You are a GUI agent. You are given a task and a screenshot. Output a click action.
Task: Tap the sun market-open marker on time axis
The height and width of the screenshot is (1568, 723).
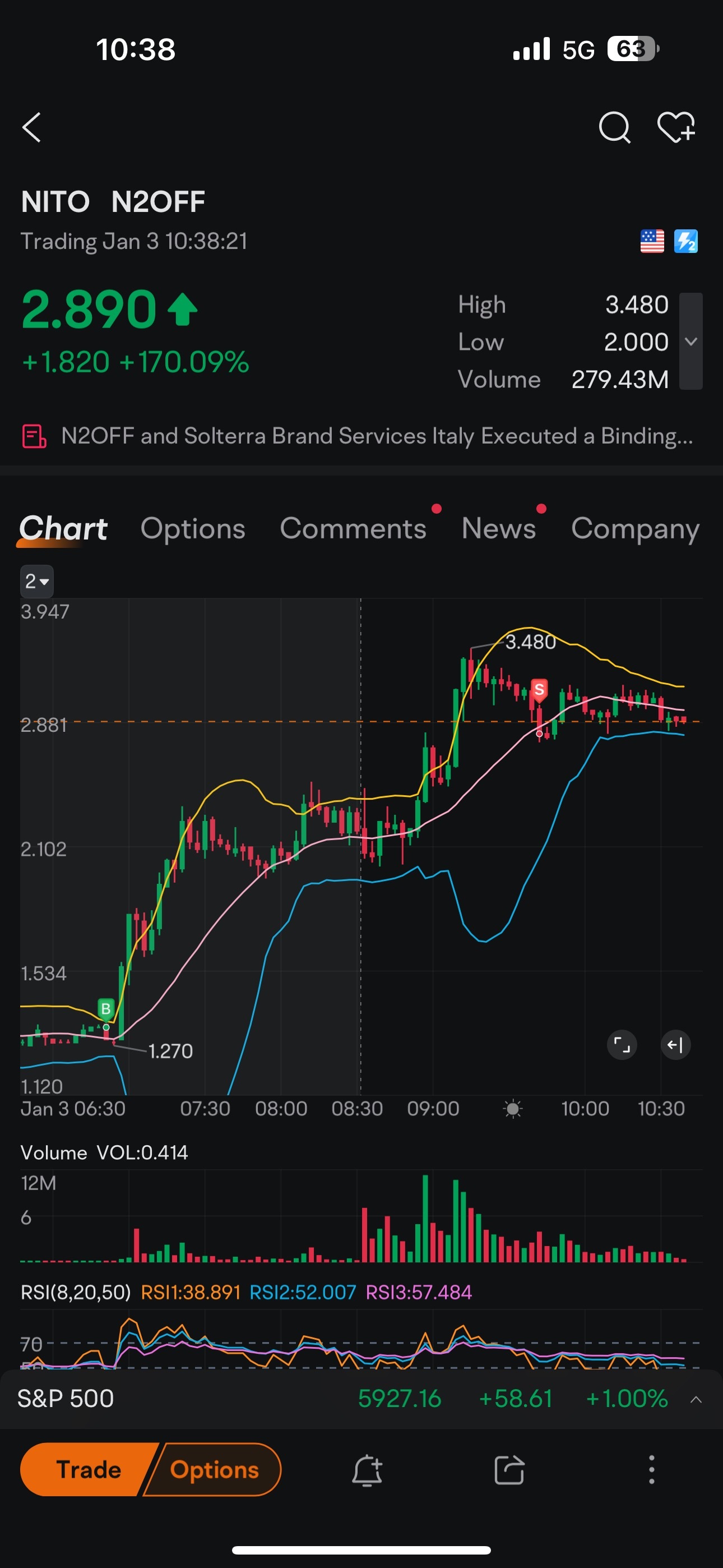pyautogui.click(x=512, y=1109)
